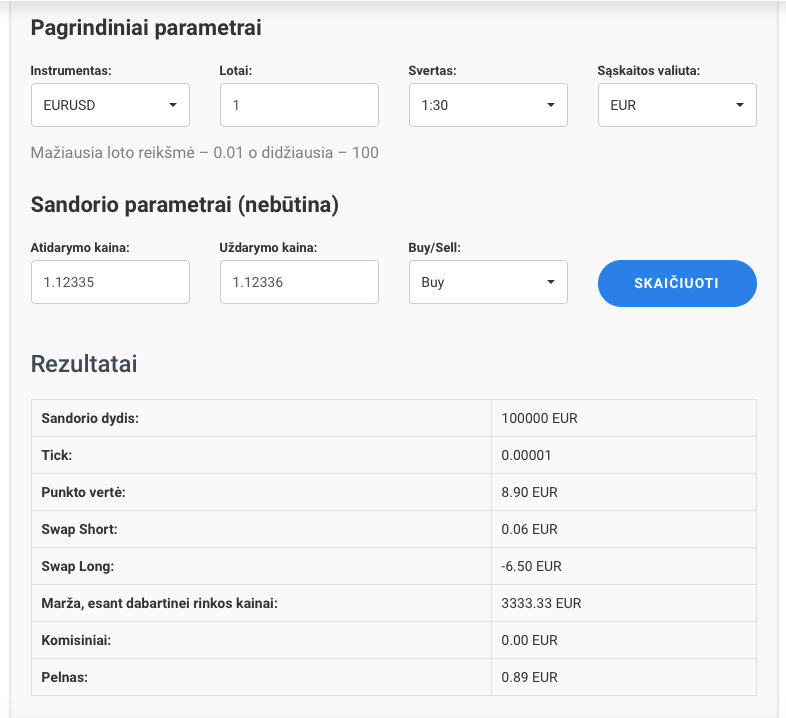Select the 100000 EUR Sandorio dydis value
786x718 pixels.
click(x=539, y=418)
